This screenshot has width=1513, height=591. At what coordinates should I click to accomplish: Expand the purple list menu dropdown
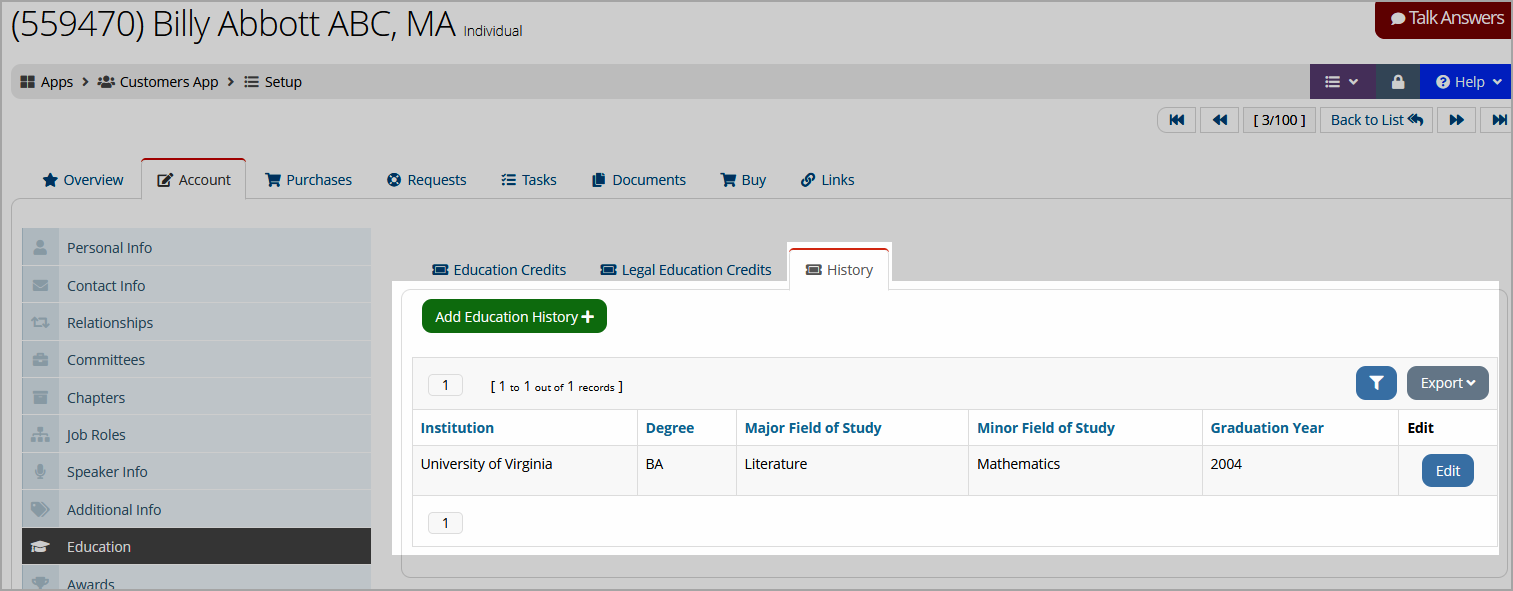[1342, 82]
